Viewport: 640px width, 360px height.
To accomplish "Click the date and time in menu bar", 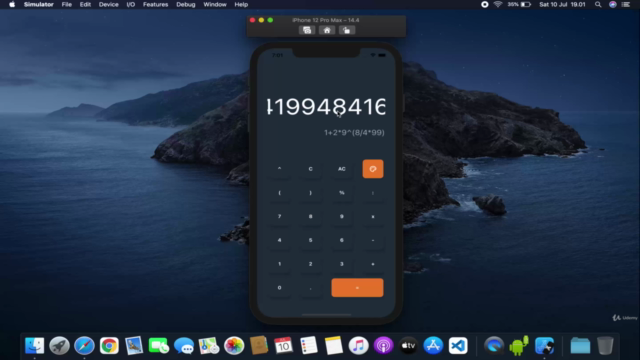I will (x=562, y=4).
